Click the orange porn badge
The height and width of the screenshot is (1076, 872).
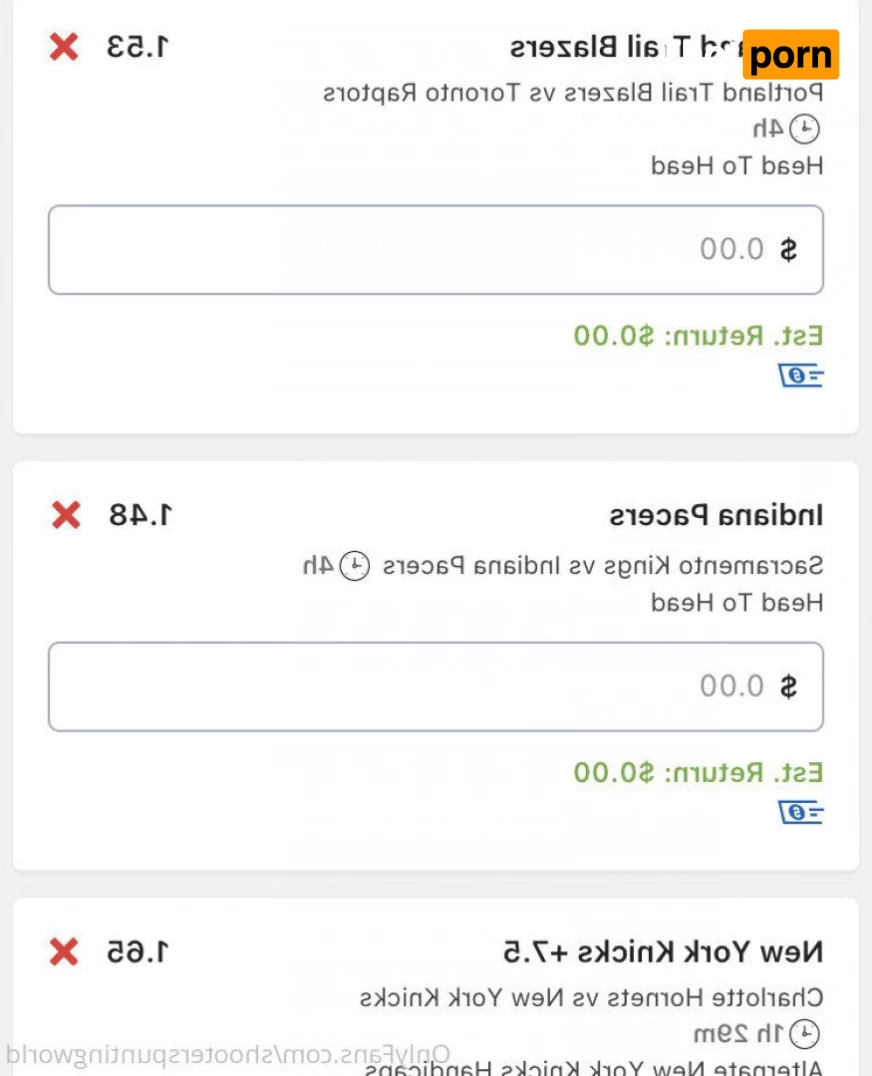pyautogui.click(x=790, y=55)
